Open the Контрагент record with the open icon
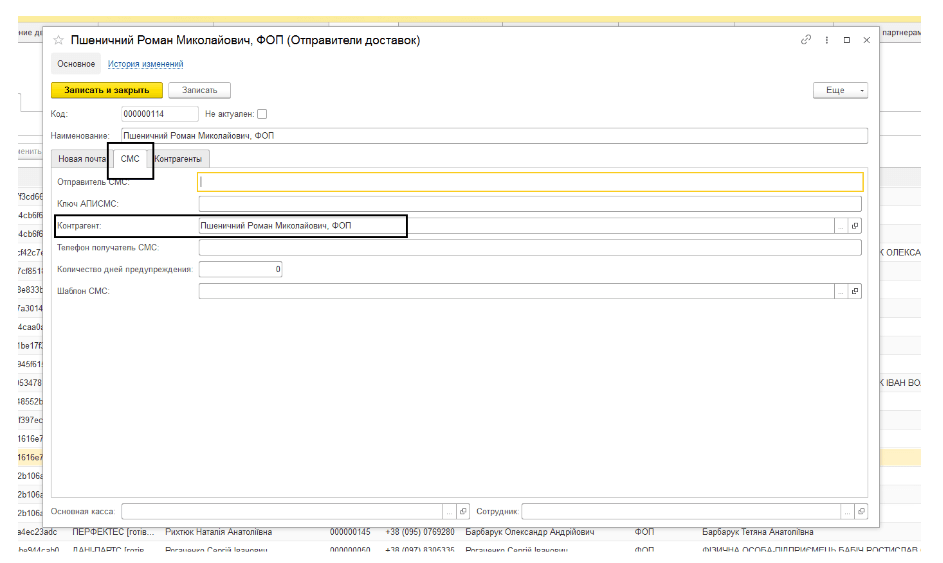The width and height of the screenshot is (943, 563). 855,226
